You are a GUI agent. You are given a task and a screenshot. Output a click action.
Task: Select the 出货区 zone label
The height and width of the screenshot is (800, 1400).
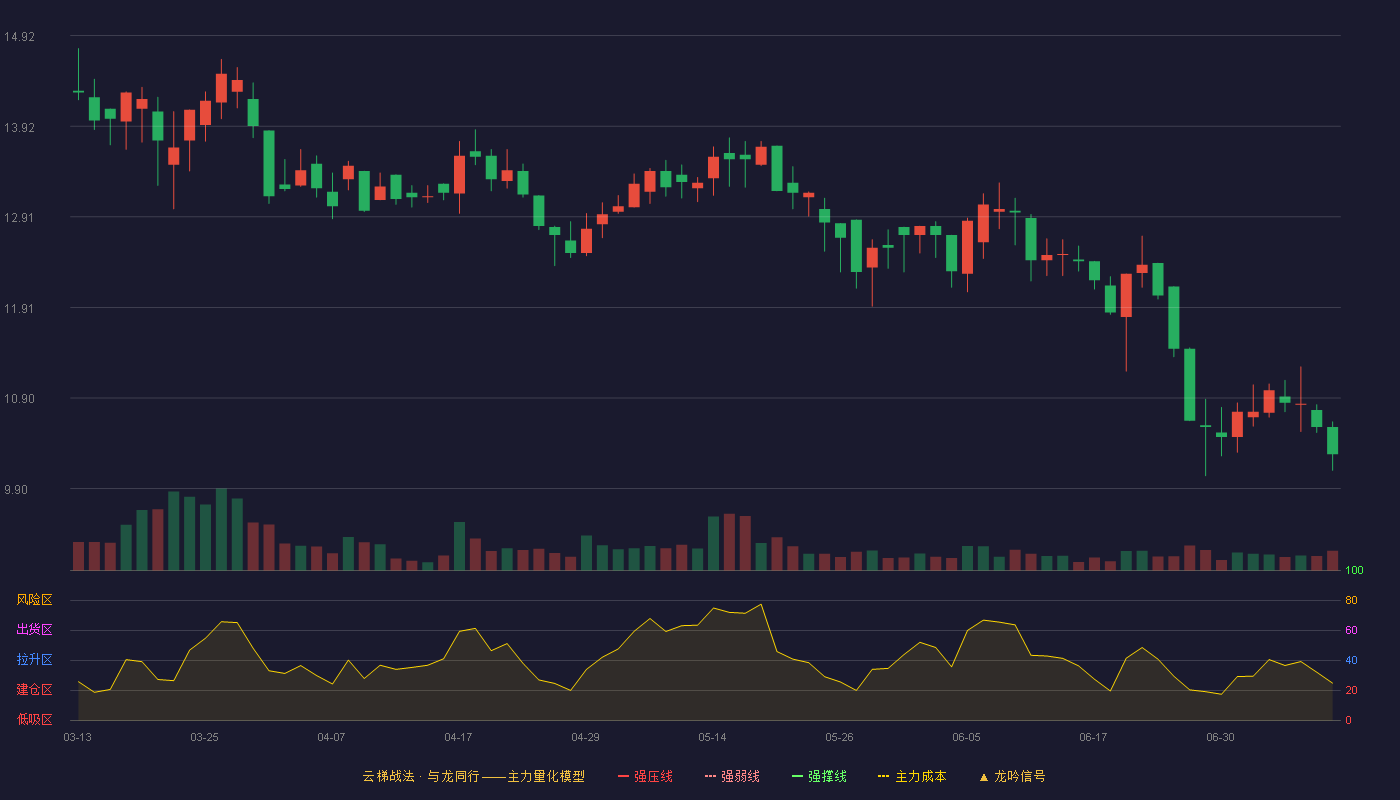pyautogui.click(x=34, y=630)
